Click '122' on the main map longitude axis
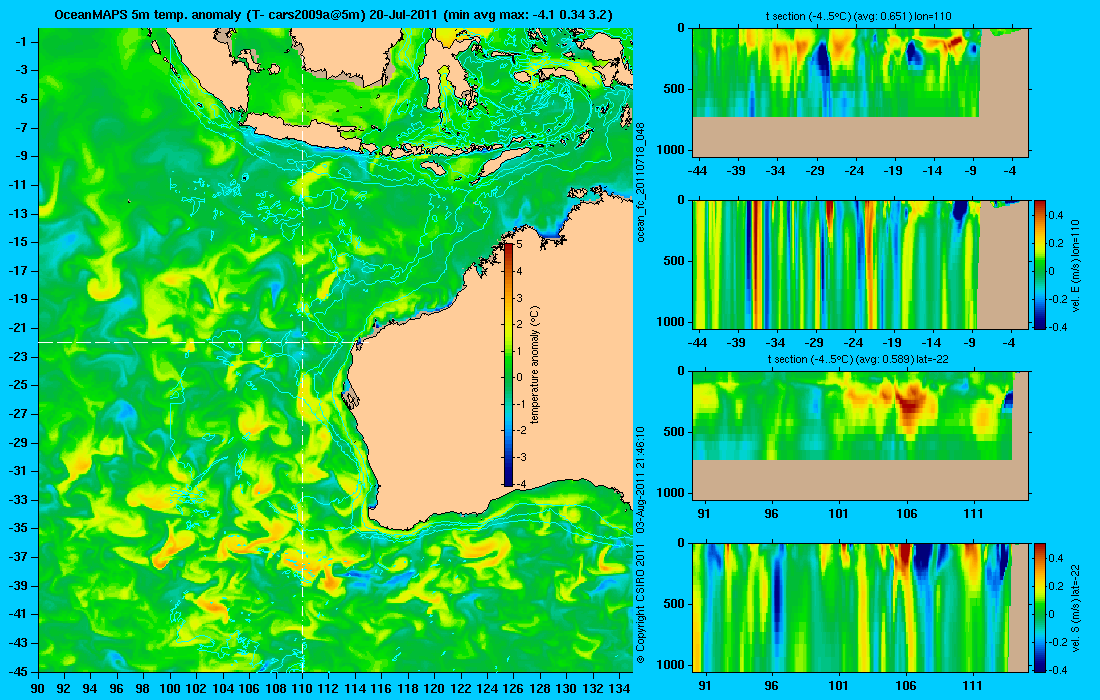Image resolution: width=1100 pixels, height=700 pixels. 460,688
